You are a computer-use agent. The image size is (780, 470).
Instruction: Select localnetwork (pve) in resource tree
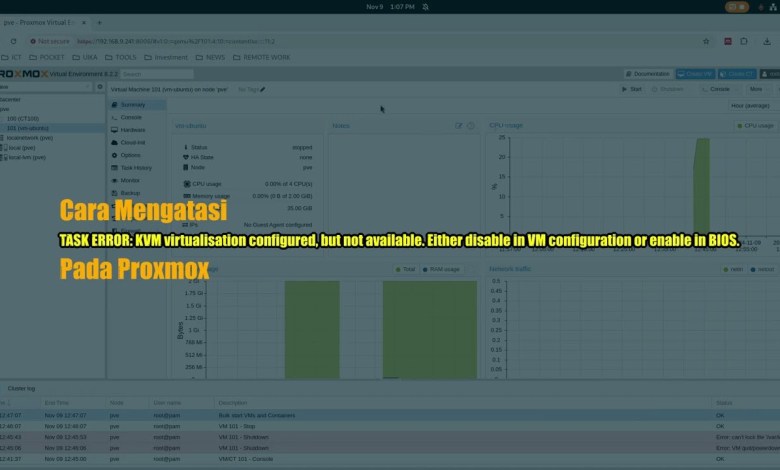point(29,138)
